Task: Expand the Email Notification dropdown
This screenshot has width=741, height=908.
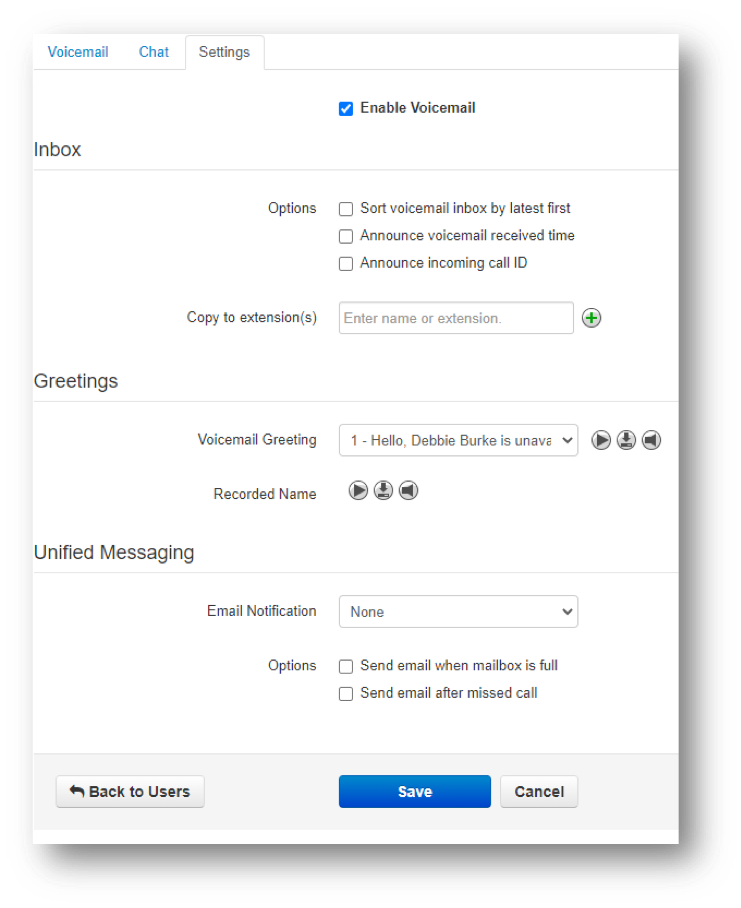Action: [x=458, y=612]
